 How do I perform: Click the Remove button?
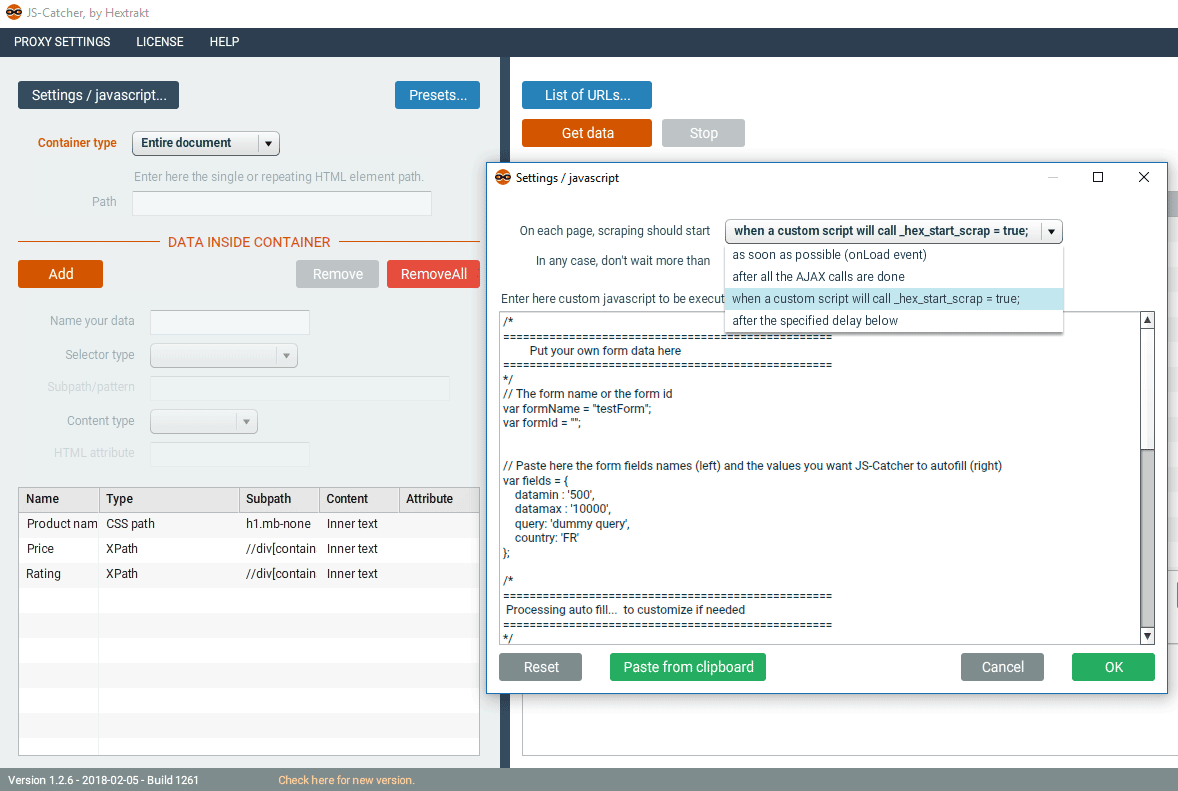[x=337, y=274]
